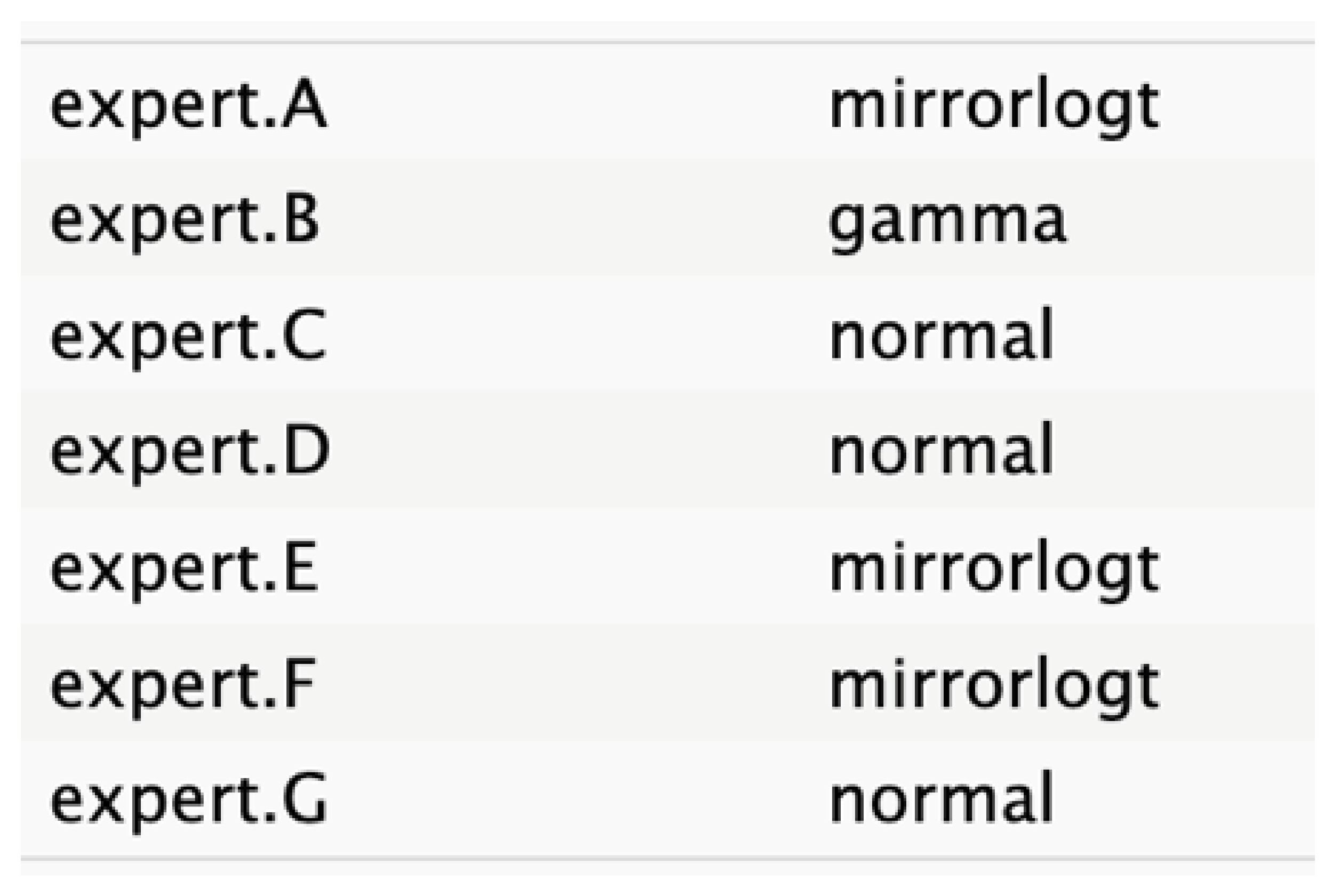1324x896 pixels.
Task: Click the expert.A name cell
Action: (188, 106)
